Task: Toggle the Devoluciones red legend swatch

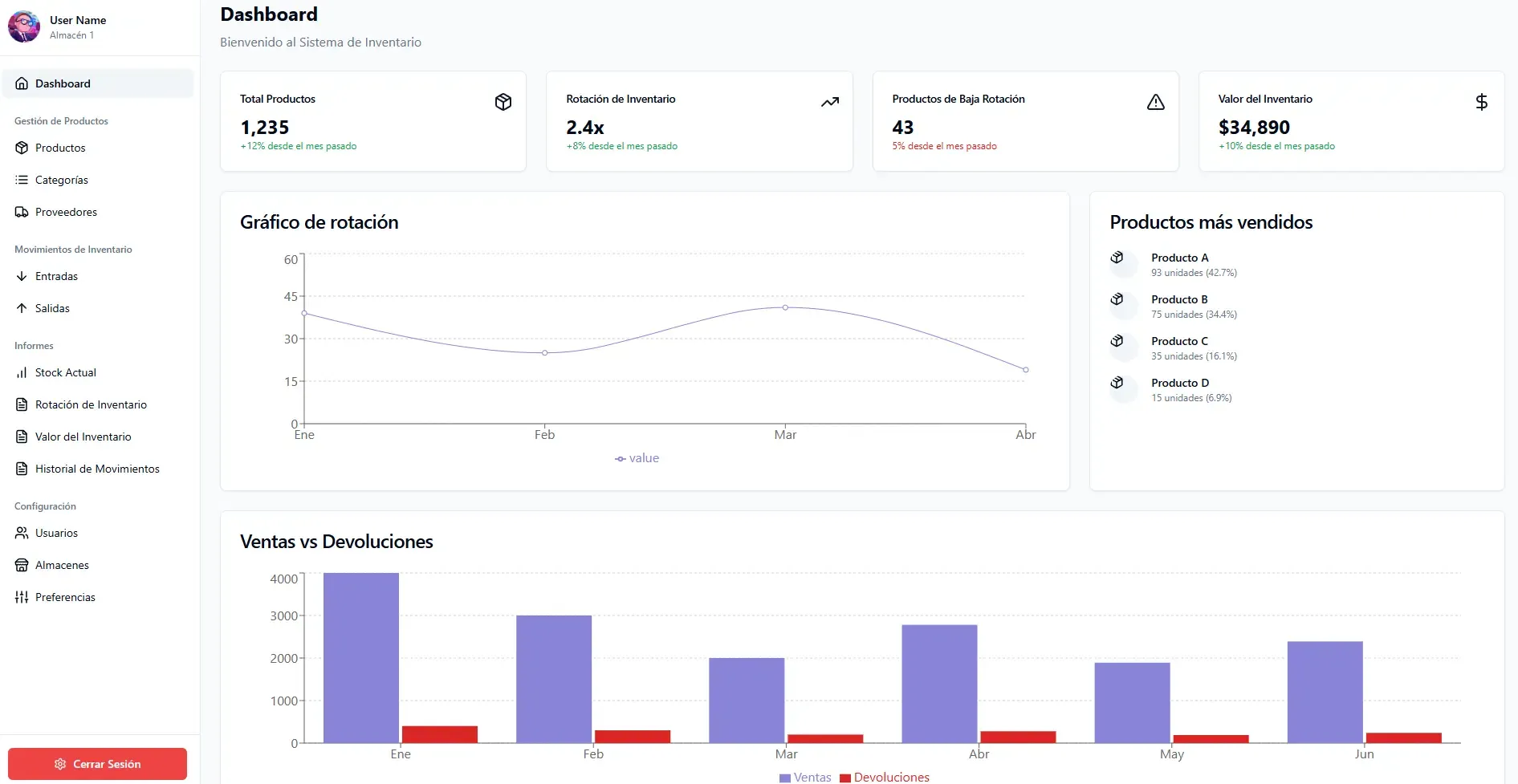Action: (x=844, y=778)
